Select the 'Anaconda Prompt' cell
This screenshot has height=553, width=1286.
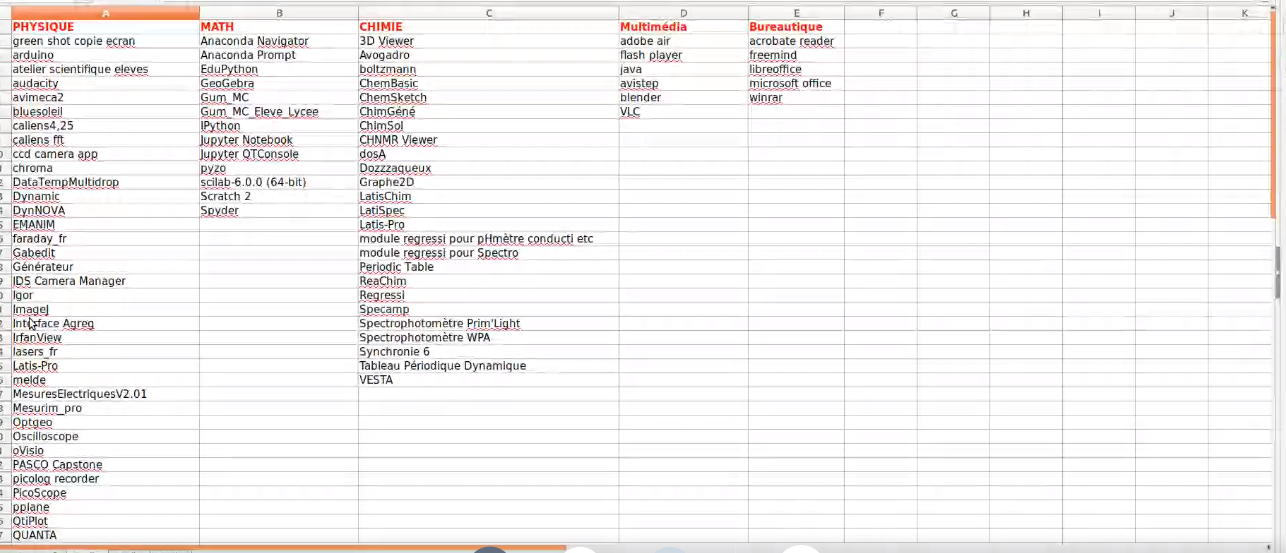coord(279,55)
